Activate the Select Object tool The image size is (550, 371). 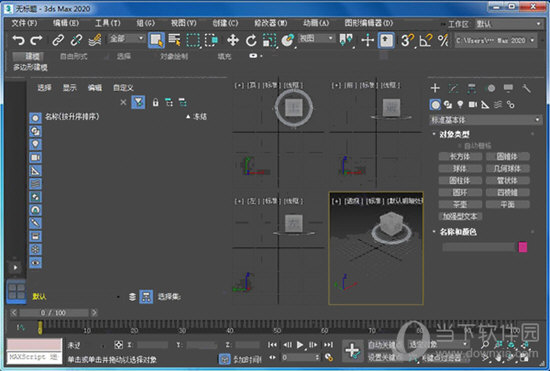156,40
